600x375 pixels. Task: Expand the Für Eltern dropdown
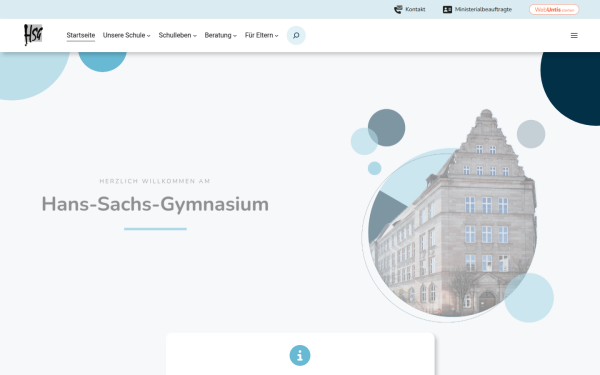click(x=262, y=35)
